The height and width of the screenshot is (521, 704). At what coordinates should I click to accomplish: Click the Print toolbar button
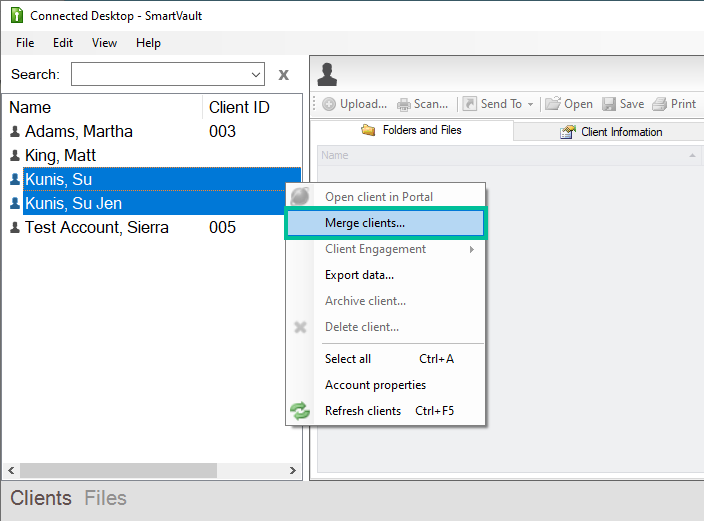(x=674, y=104)
